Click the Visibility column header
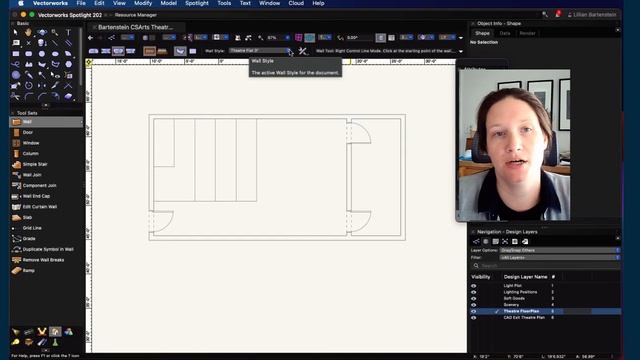This screenshot has width=640, height=360. tap(481, 277)
